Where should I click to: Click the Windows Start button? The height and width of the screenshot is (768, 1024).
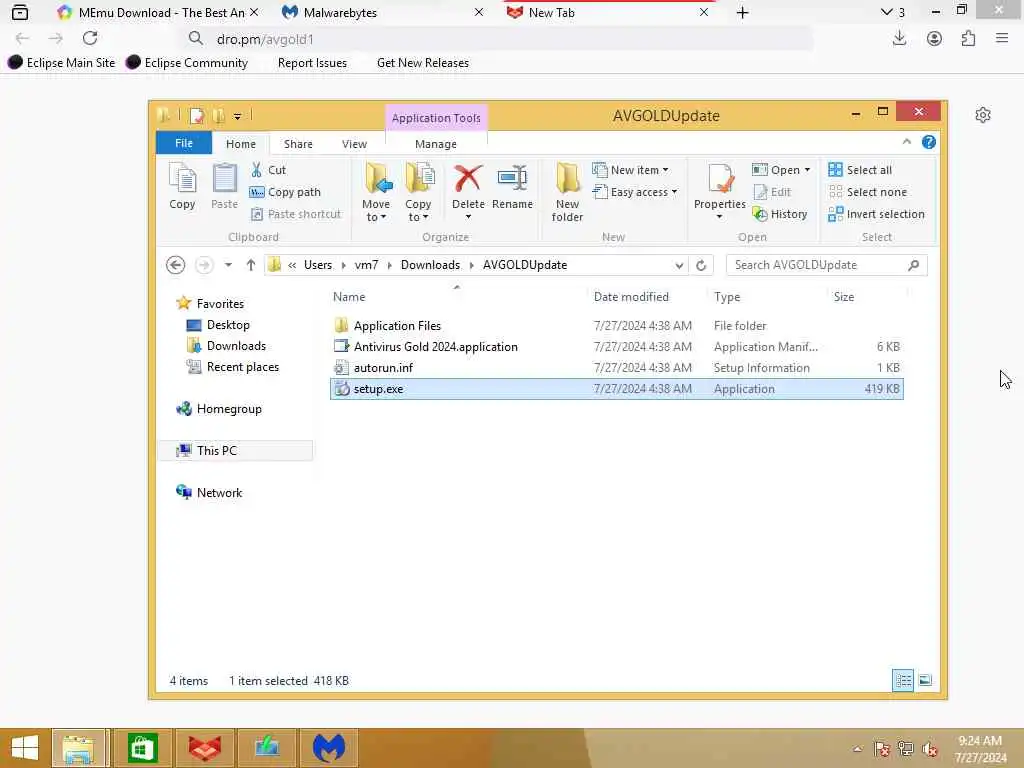click(25, 748)
